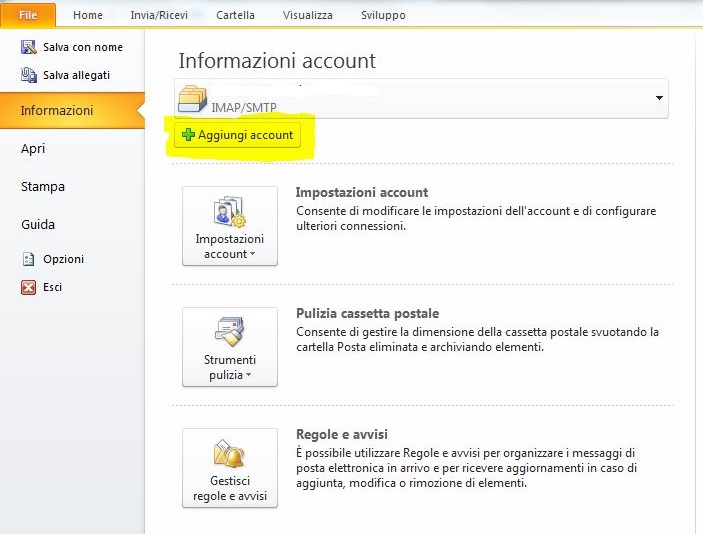The image size is (703, 534).
Task: Choose Apri from the backstage menu
Action: click(x=33, y=148)
